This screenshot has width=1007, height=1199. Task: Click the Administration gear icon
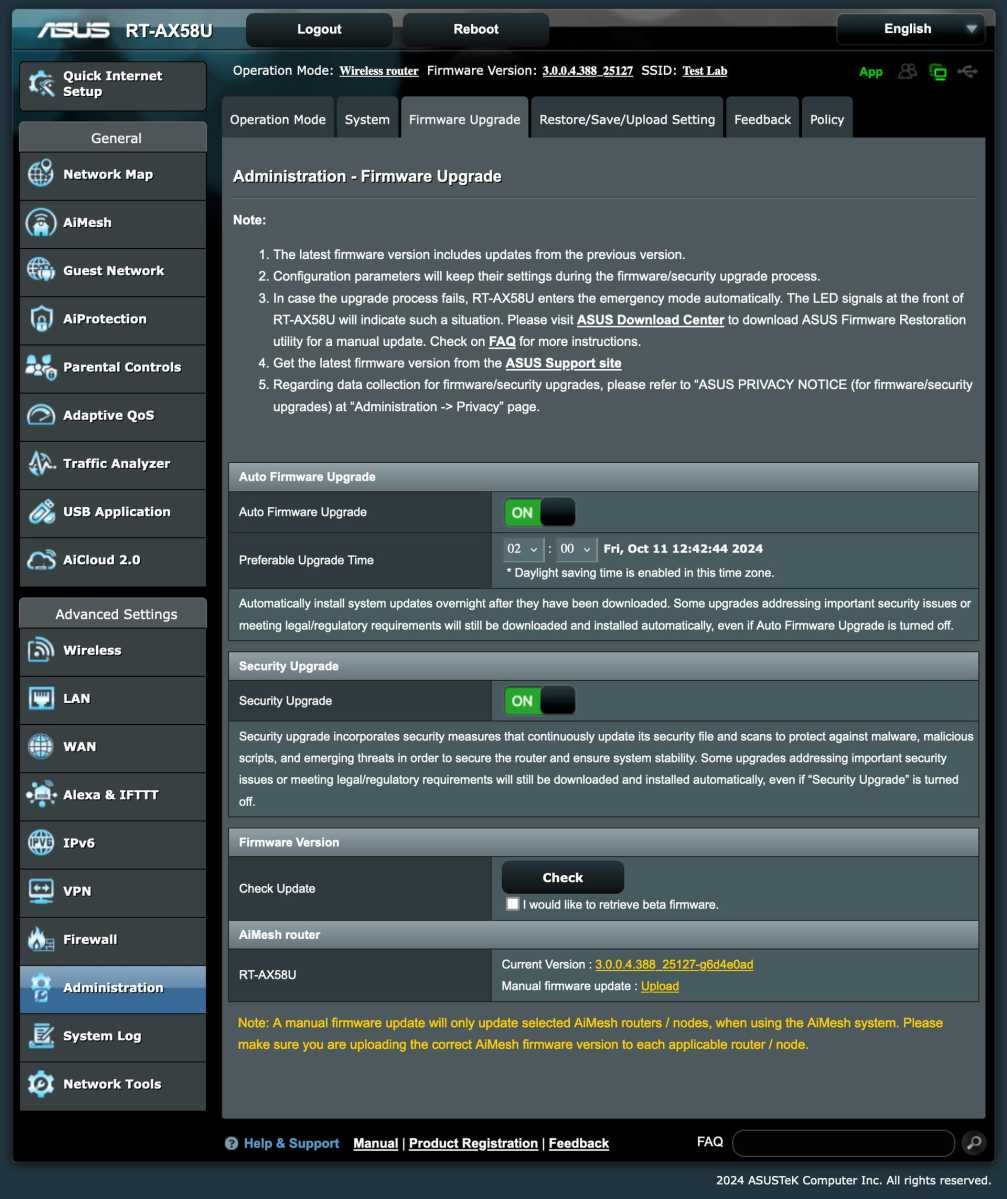pyautogui.click(x=41, y=987)
